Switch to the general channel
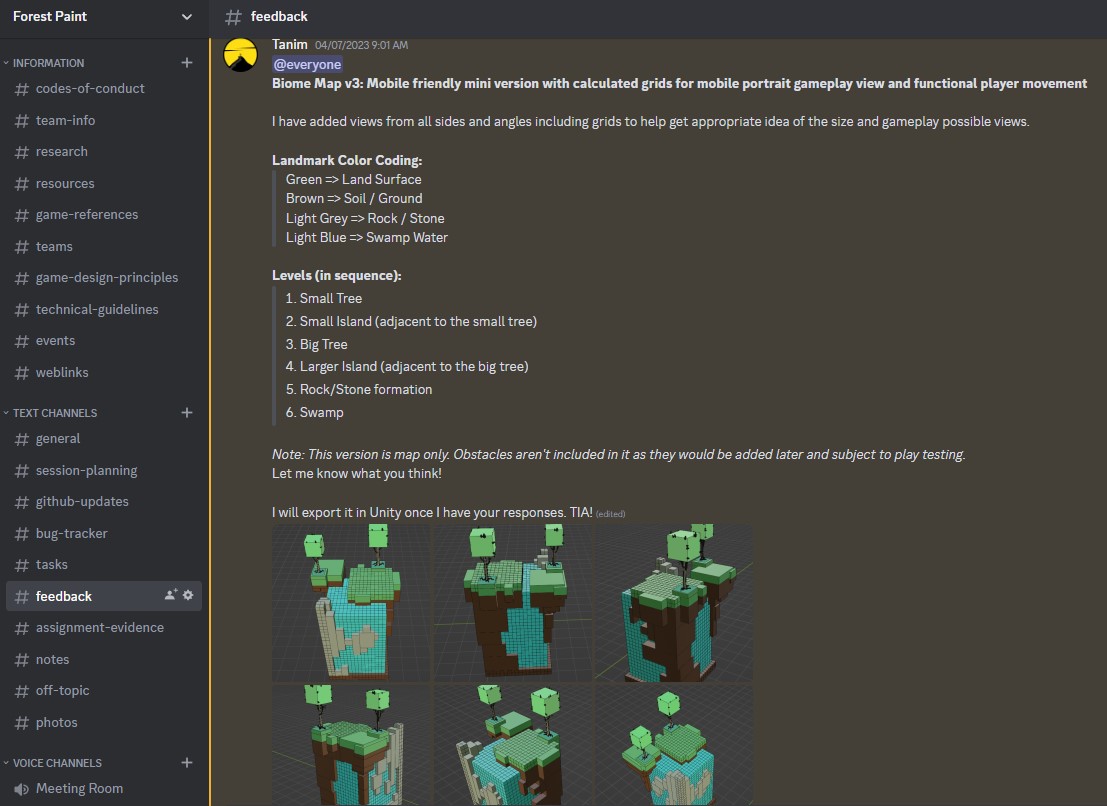 [104, 439]
